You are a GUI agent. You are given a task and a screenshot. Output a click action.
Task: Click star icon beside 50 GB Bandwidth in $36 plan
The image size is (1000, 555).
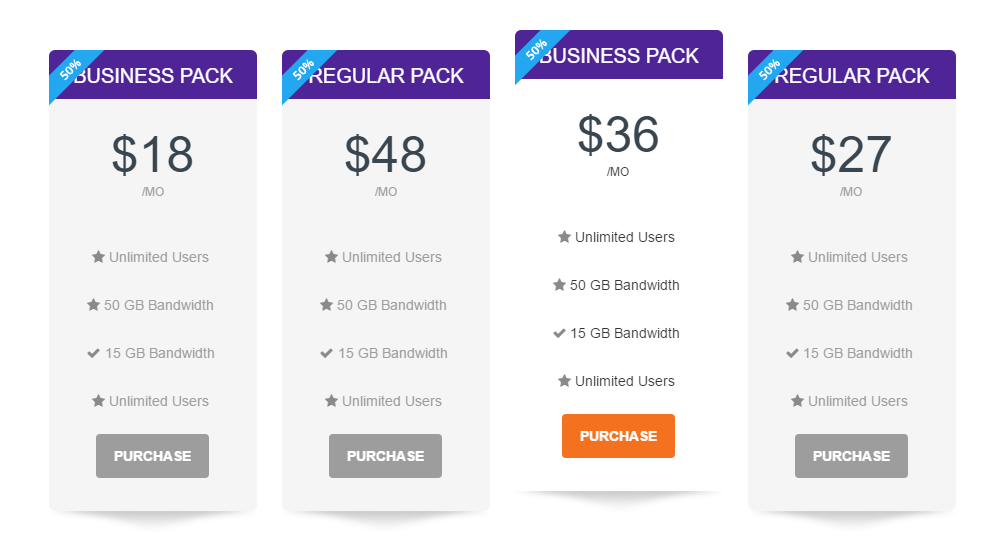point(559,285)
